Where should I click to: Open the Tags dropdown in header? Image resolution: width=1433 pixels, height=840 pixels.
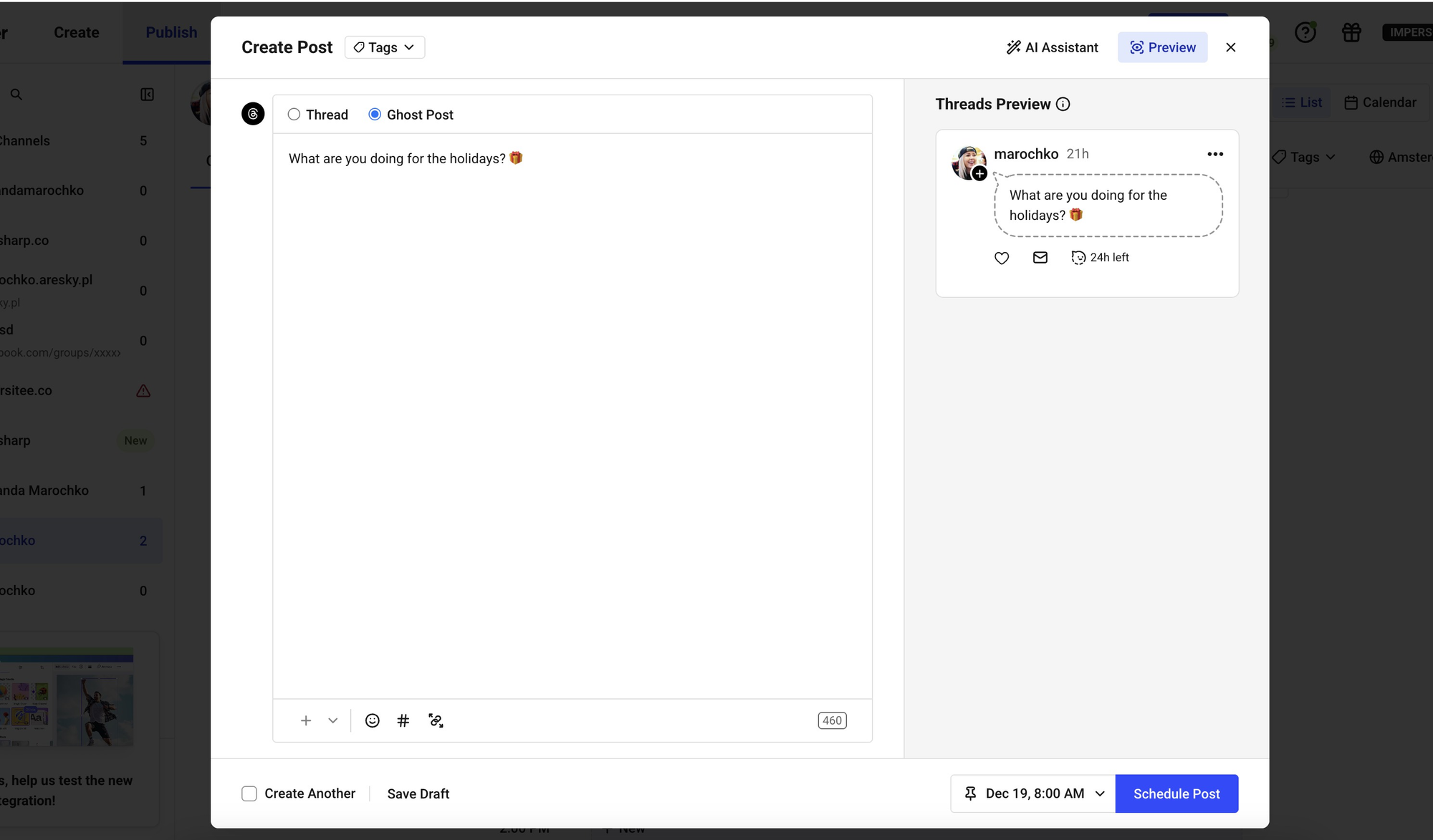click(385, 47)
